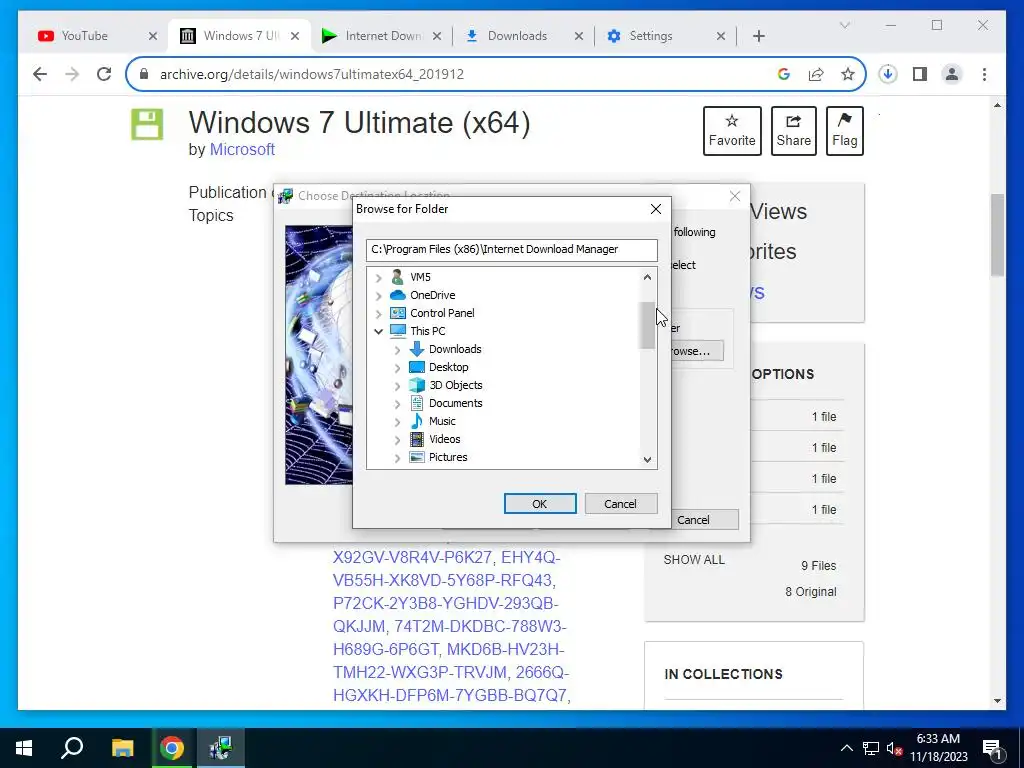The width and height of the screenshot is (1024, 768).
Task: Click the Google search icon in address bar
Action: click(784, 74)
